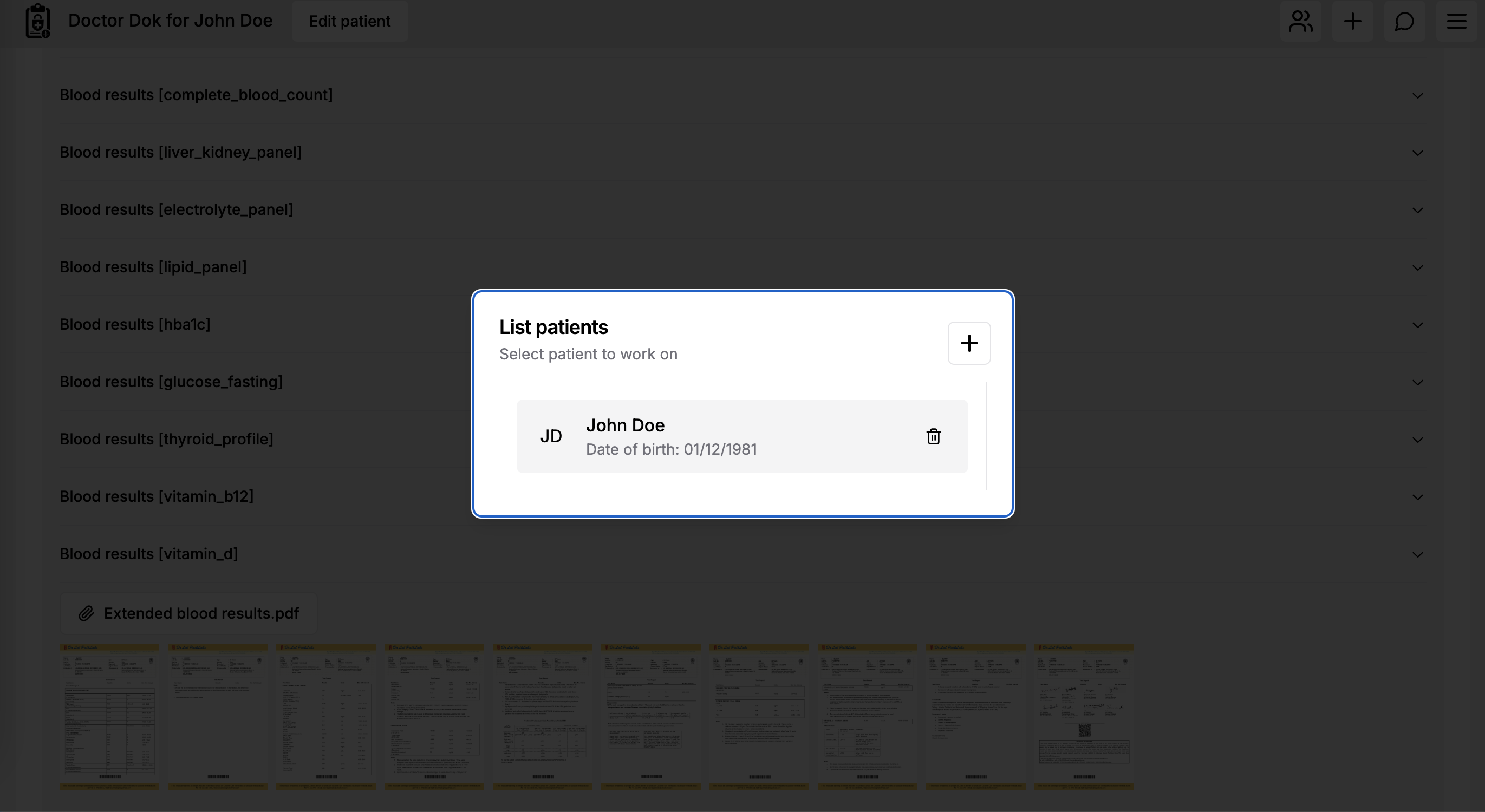This screenshot has width=1485, height=812.
Task: Open the chat bubble icon
Action: (x=1404, y=21)
